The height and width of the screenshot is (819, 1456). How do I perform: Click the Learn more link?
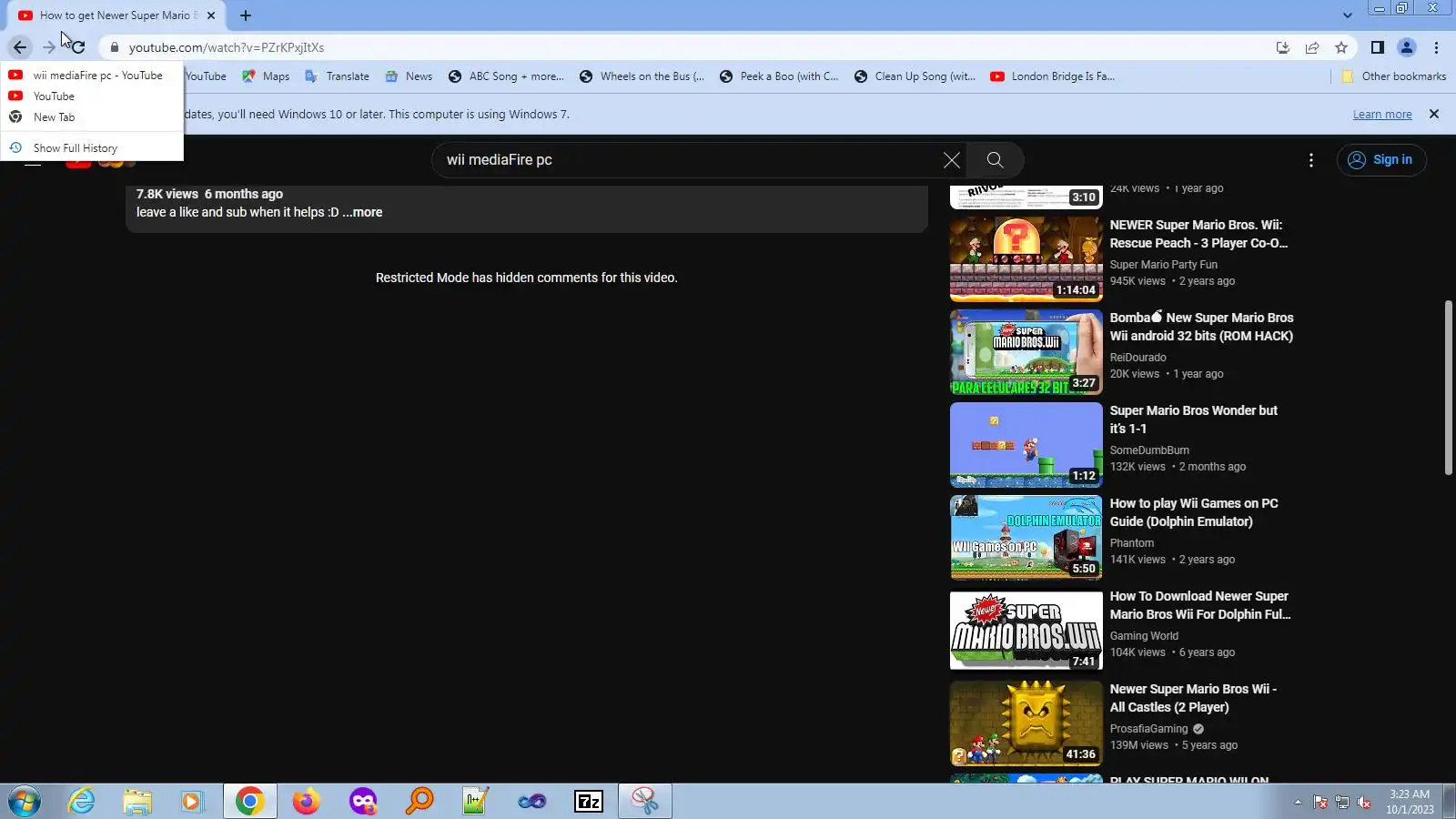1382,115
